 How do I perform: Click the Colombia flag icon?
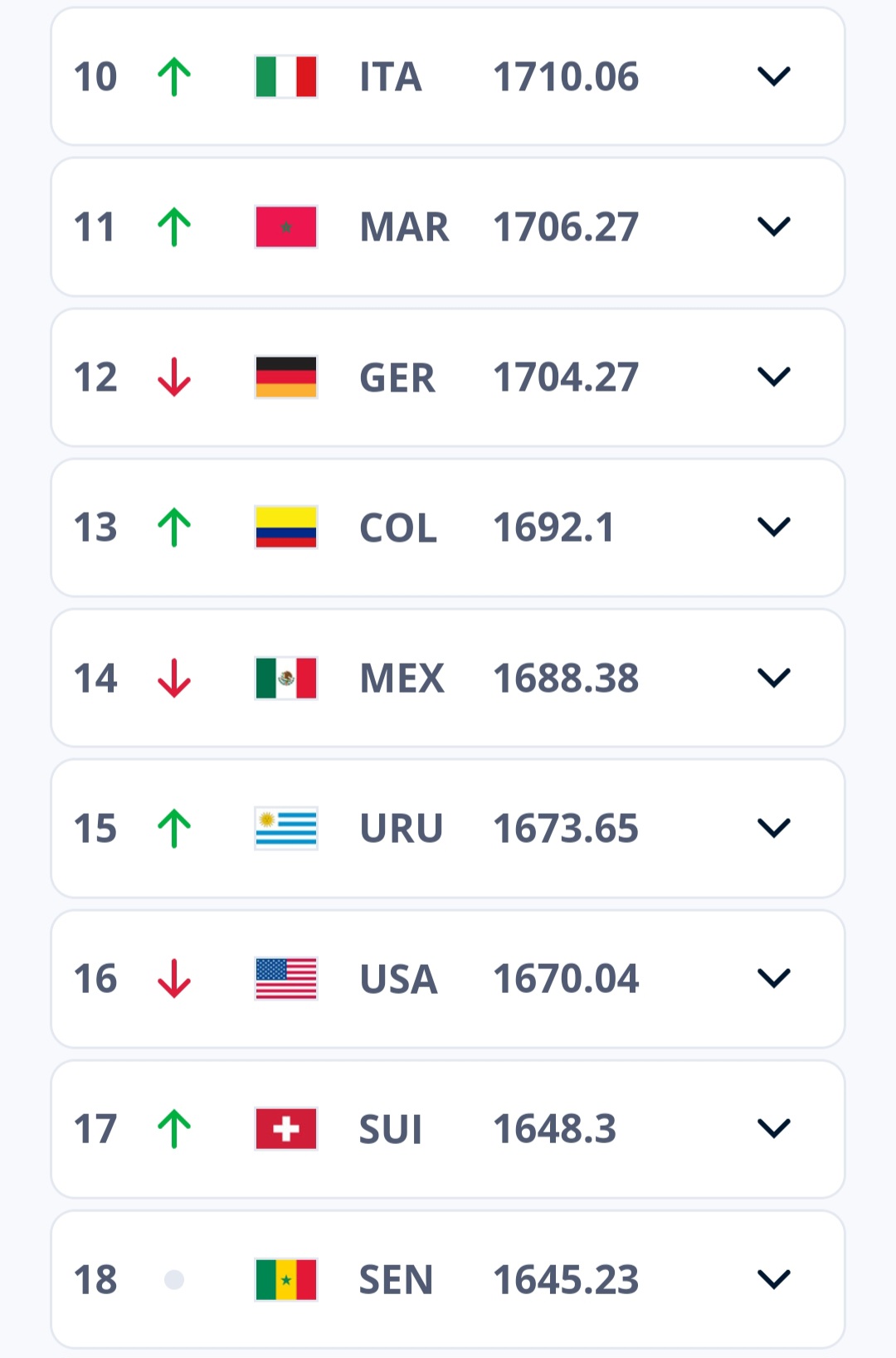tap(286, 528)
